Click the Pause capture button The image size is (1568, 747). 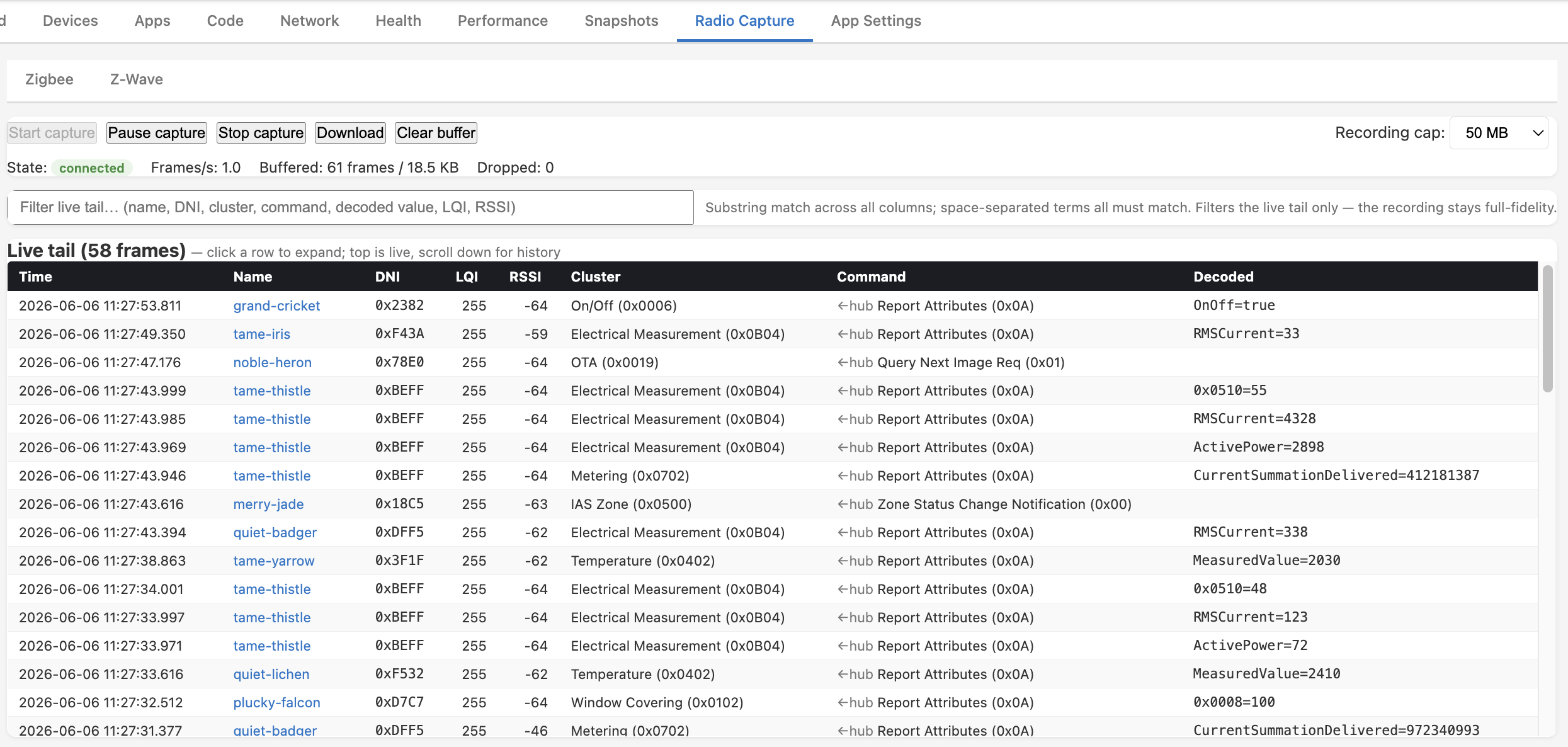click(156, 133)
